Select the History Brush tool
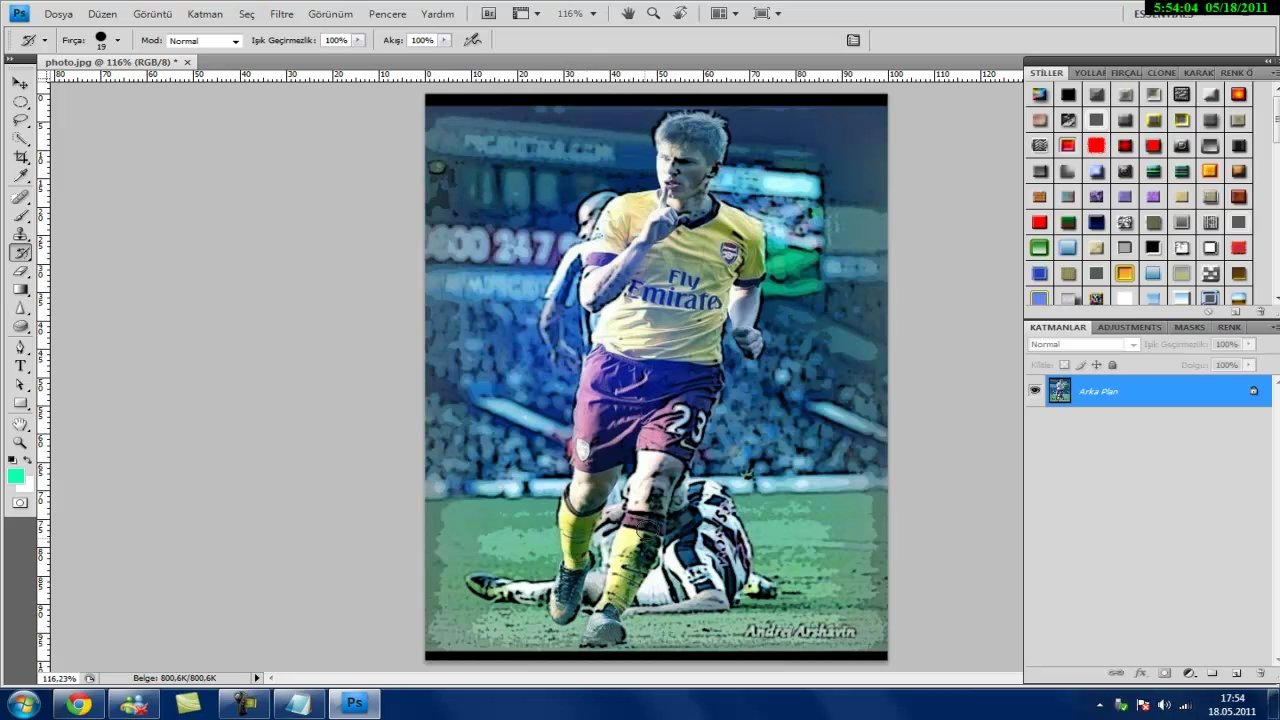 pos(20,253)
